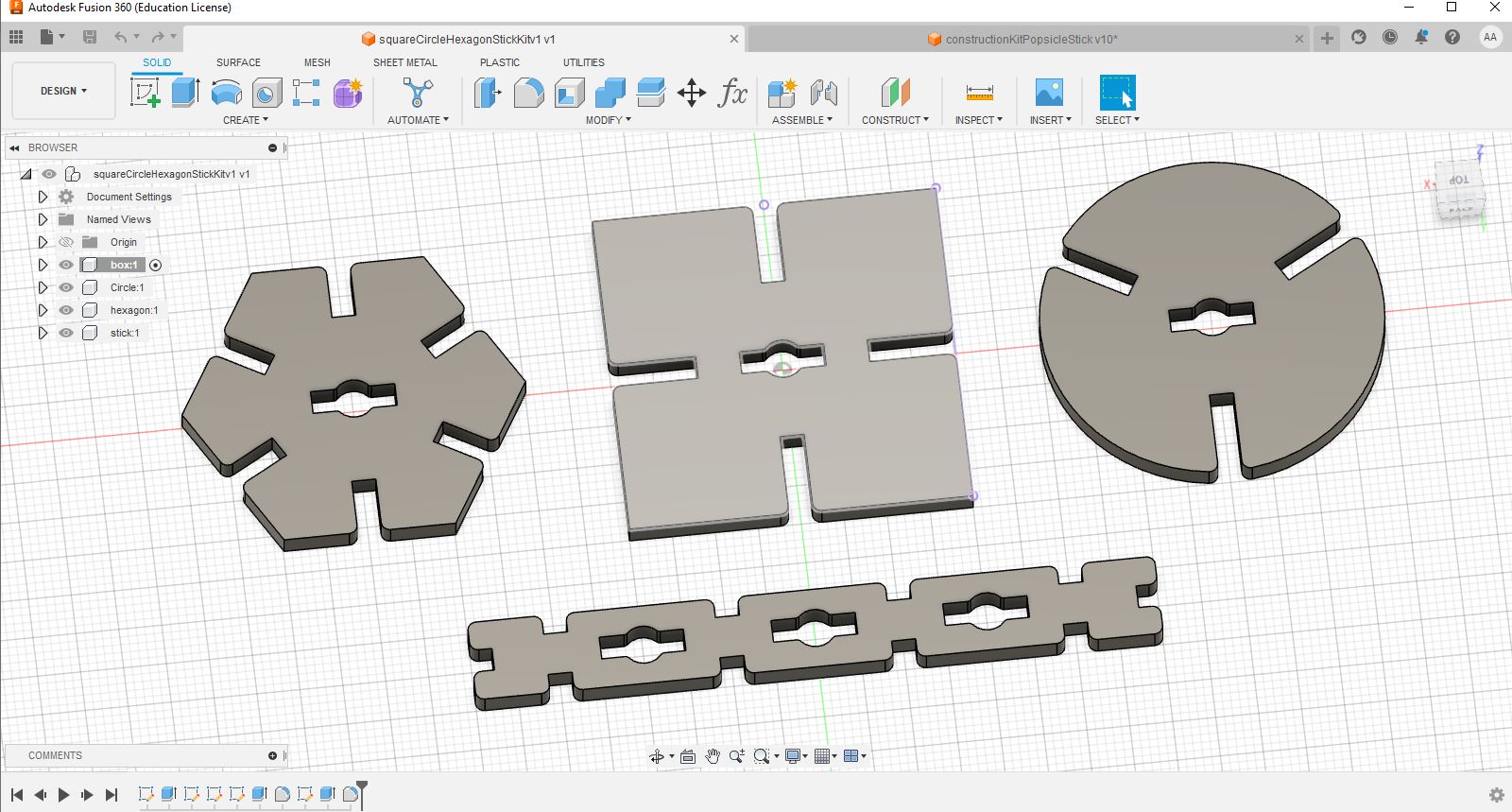Hide the stick:1 component

tap(66, 333)
